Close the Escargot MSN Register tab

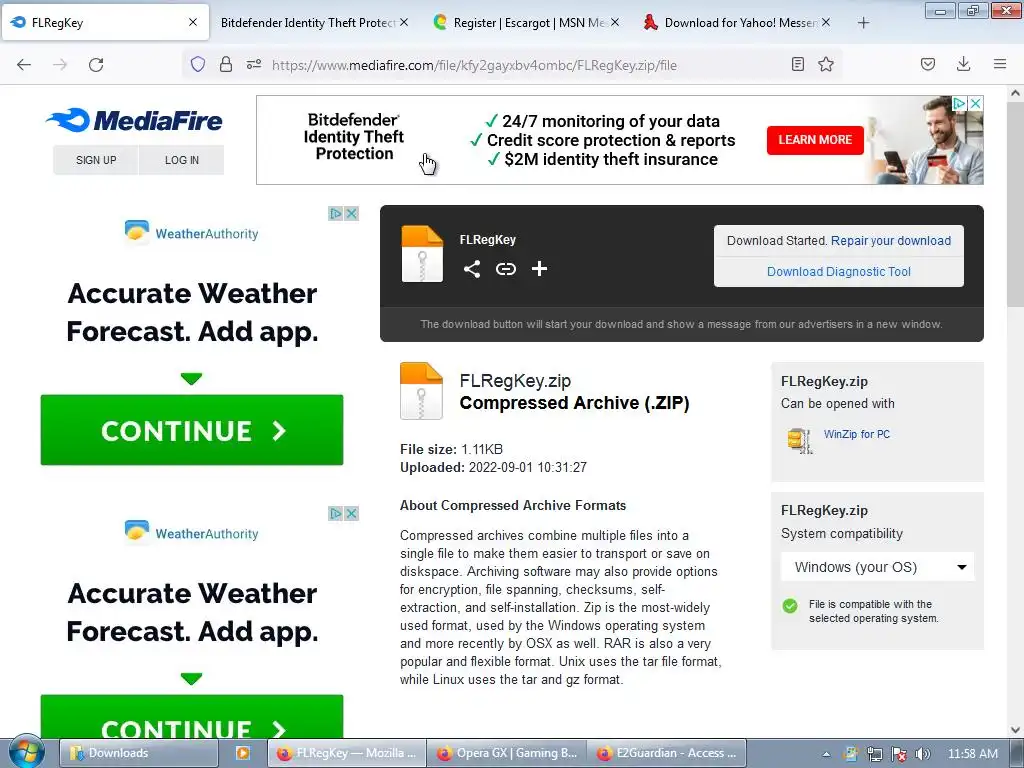tap(615, 22)
